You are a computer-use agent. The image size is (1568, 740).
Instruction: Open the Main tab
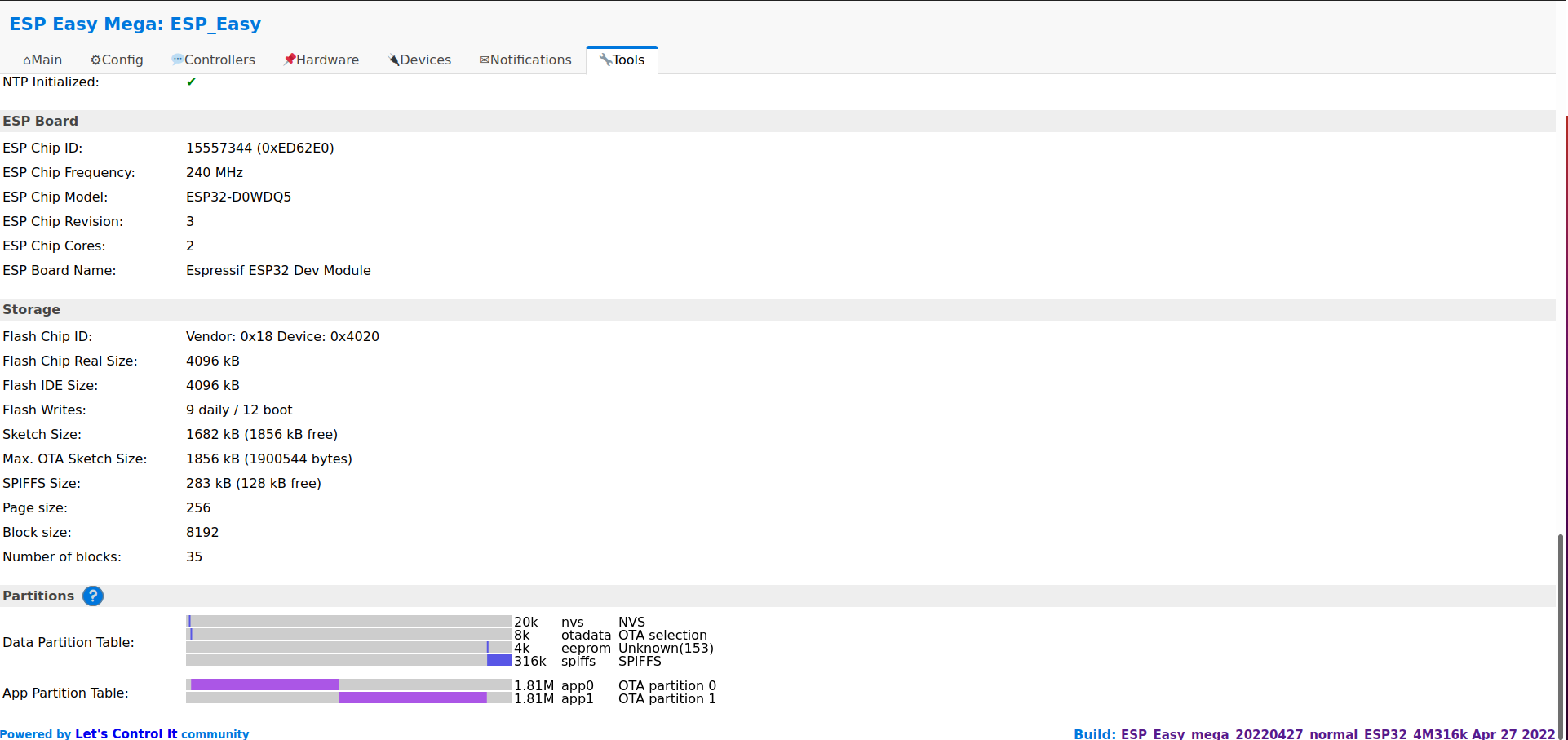click(42, 60)
